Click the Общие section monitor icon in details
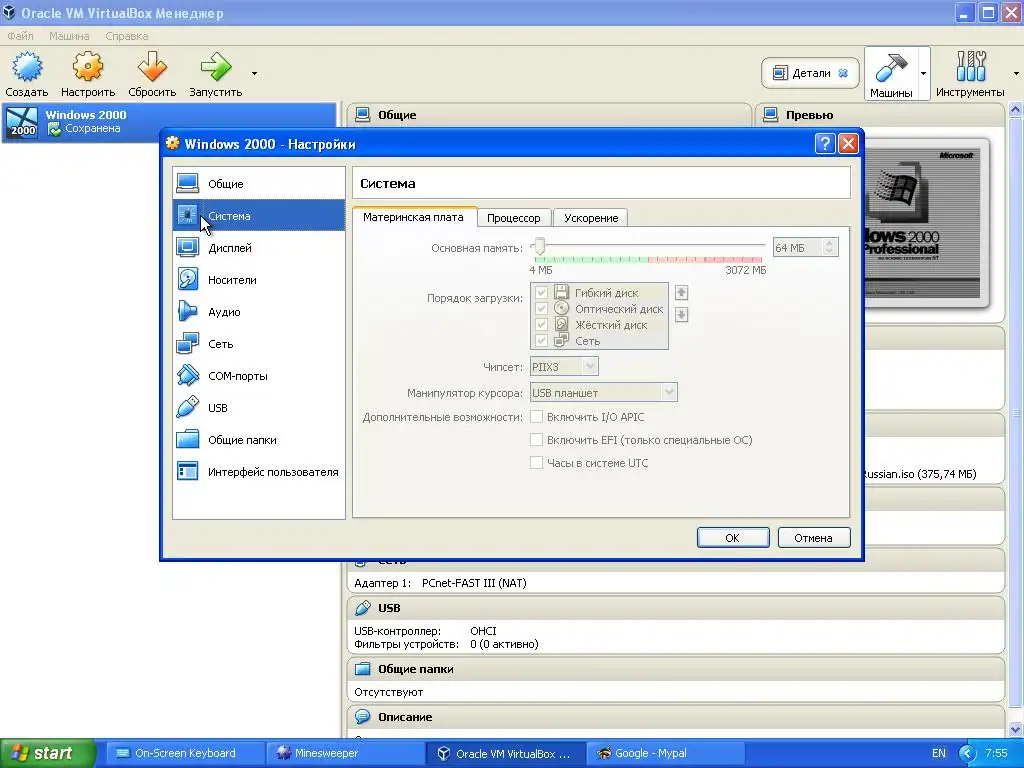The width and height of the screenshot is (1024, 768). pos(362,115)
